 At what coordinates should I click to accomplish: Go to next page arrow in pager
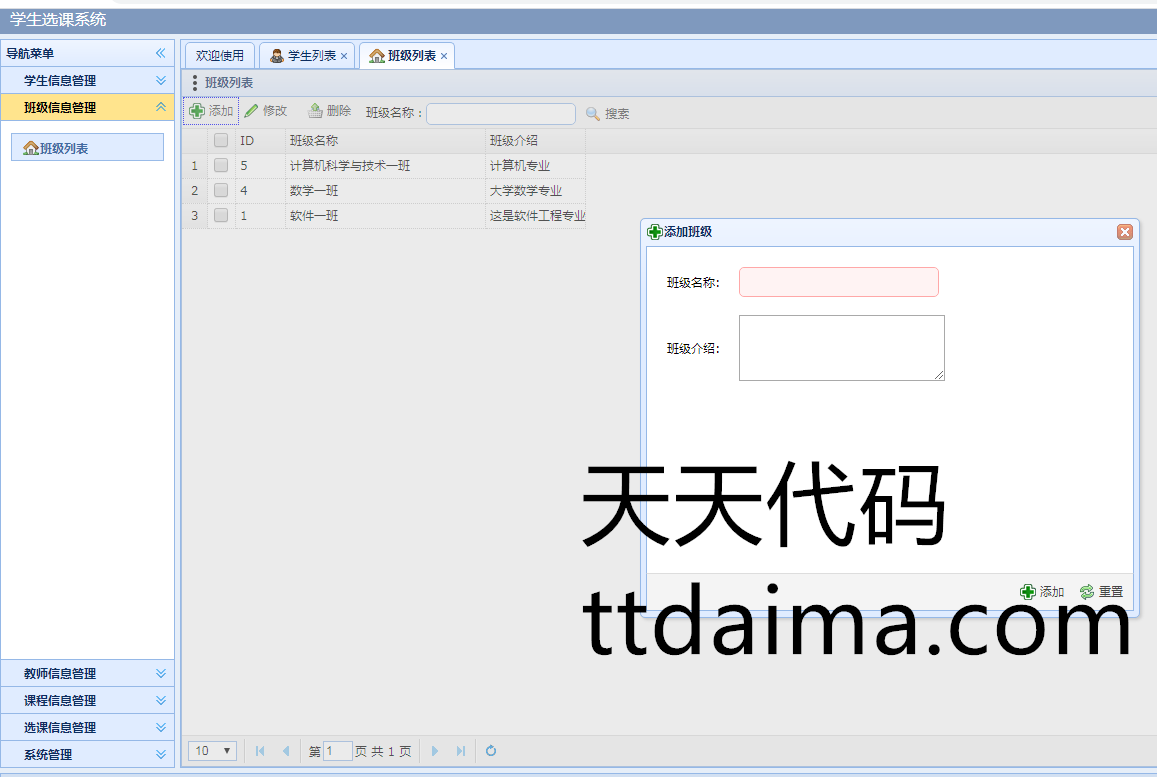pyautogui.click(x=435, y=751)
